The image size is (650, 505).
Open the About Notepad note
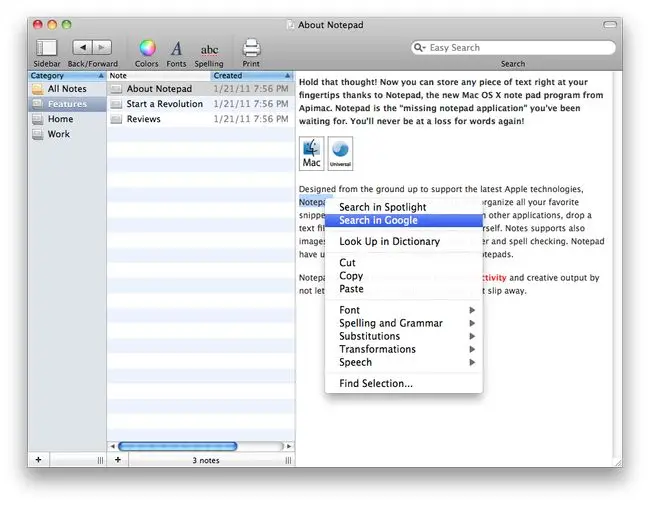coord(201,89)
